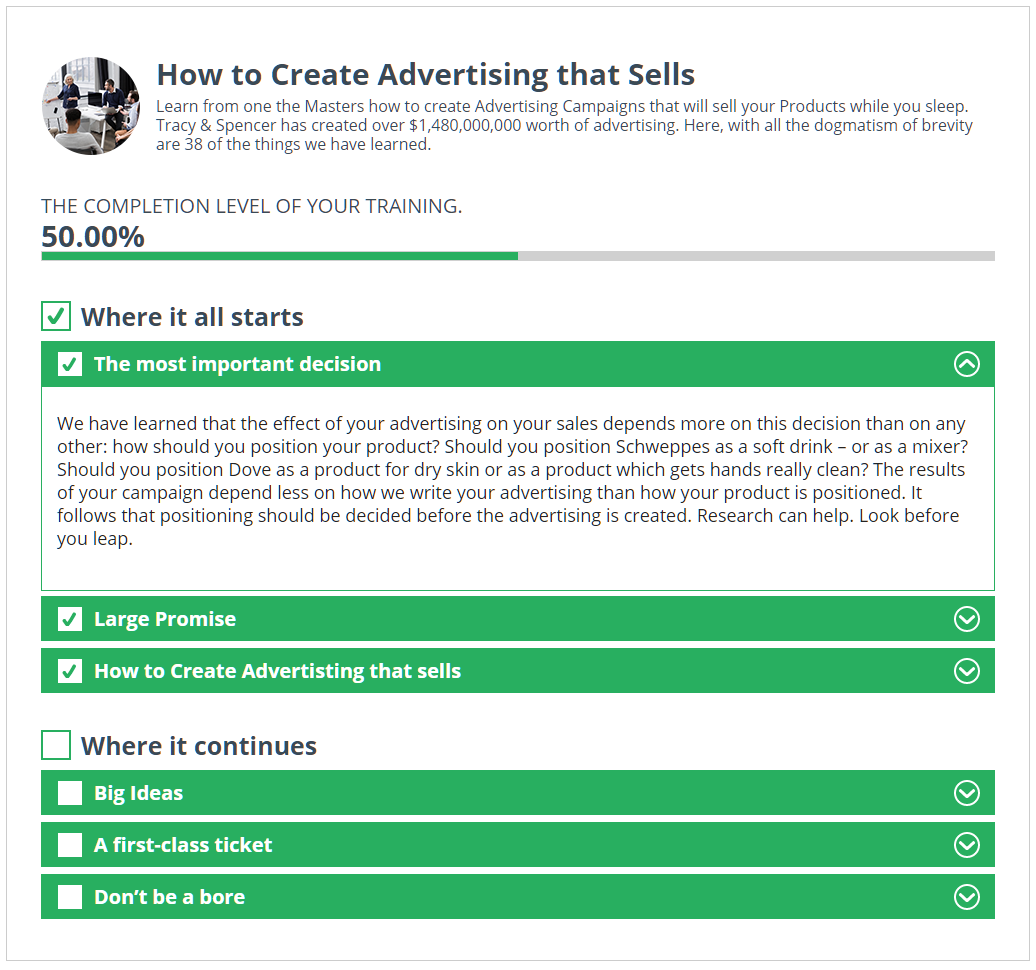The image size is (1036, 970).
Task: Click the 'Where it continues' section heading
Action: point(199,746)
